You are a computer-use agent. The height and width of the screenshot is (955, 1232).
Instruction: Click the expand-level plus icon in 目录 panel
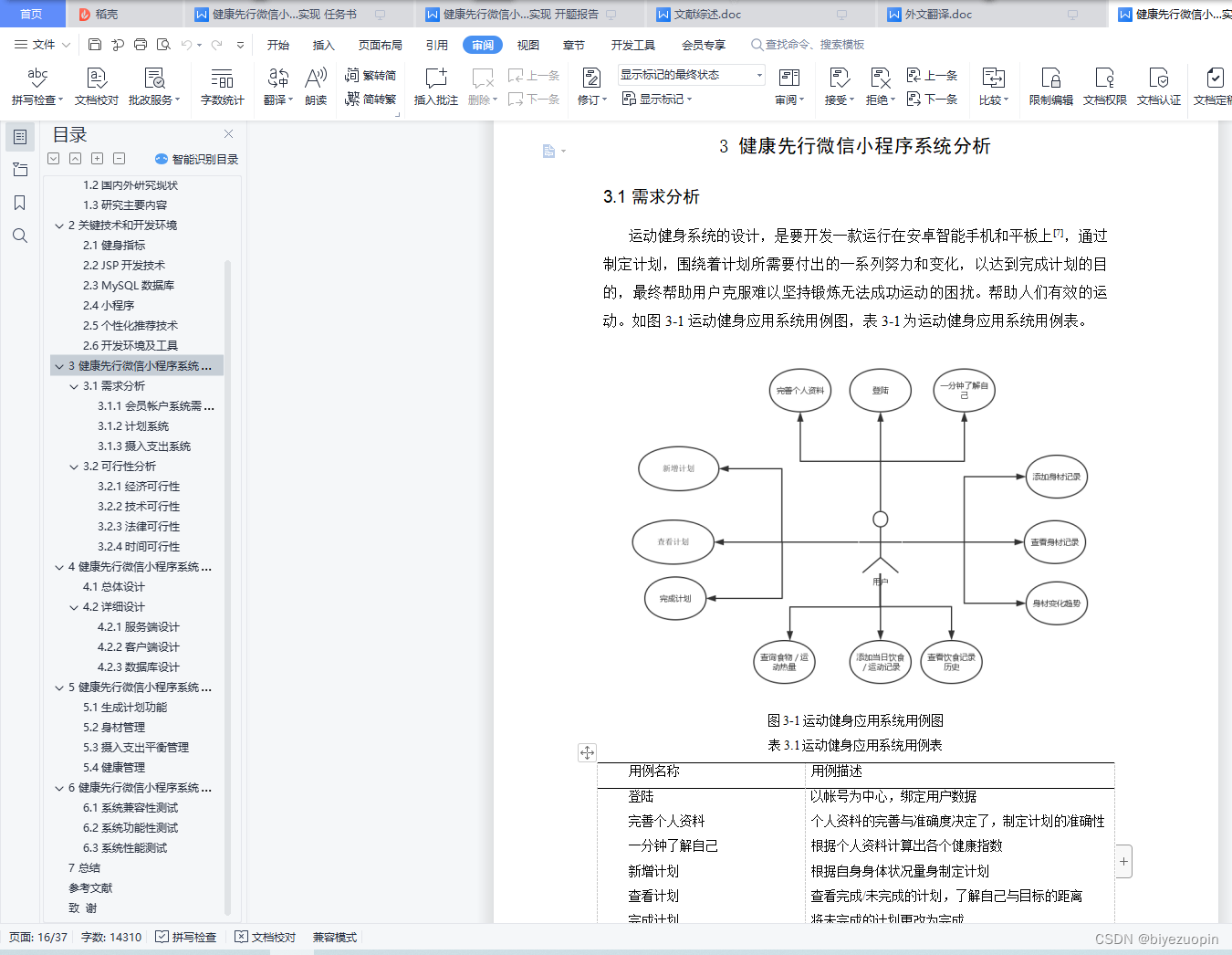coord(97,158)
